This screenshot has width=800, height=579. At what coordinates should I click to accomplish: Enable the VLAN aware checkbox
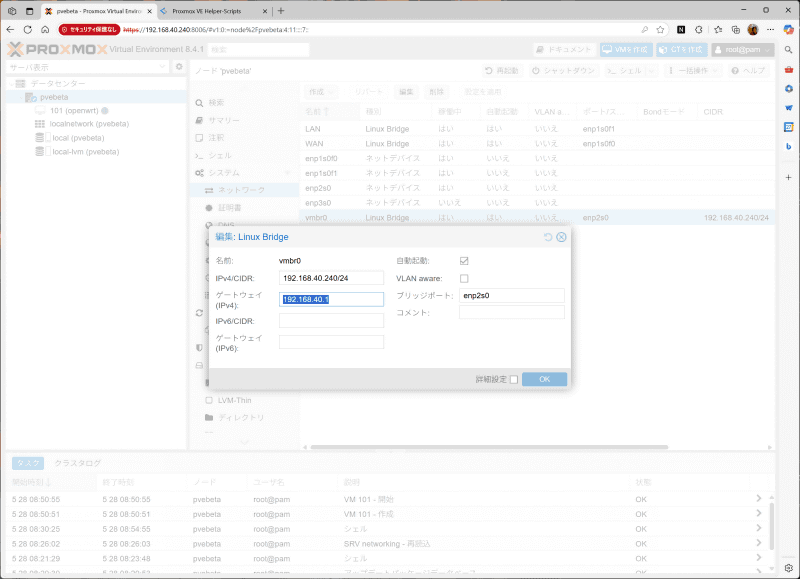click(464, 278)
